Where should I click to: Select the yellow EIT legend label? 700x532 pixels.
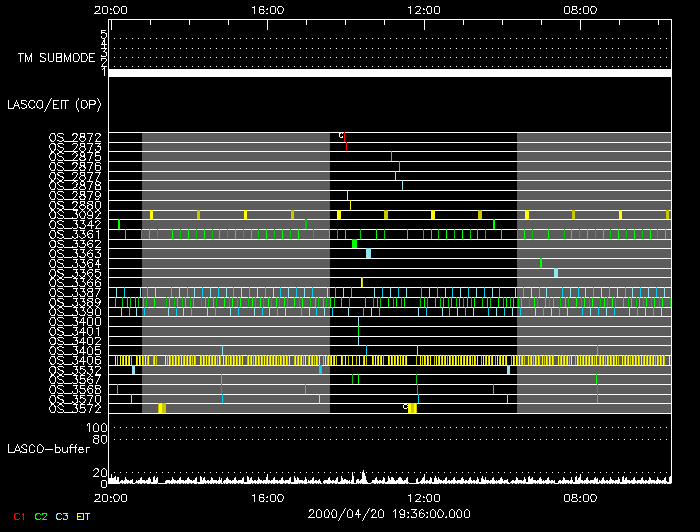point(83,516)
